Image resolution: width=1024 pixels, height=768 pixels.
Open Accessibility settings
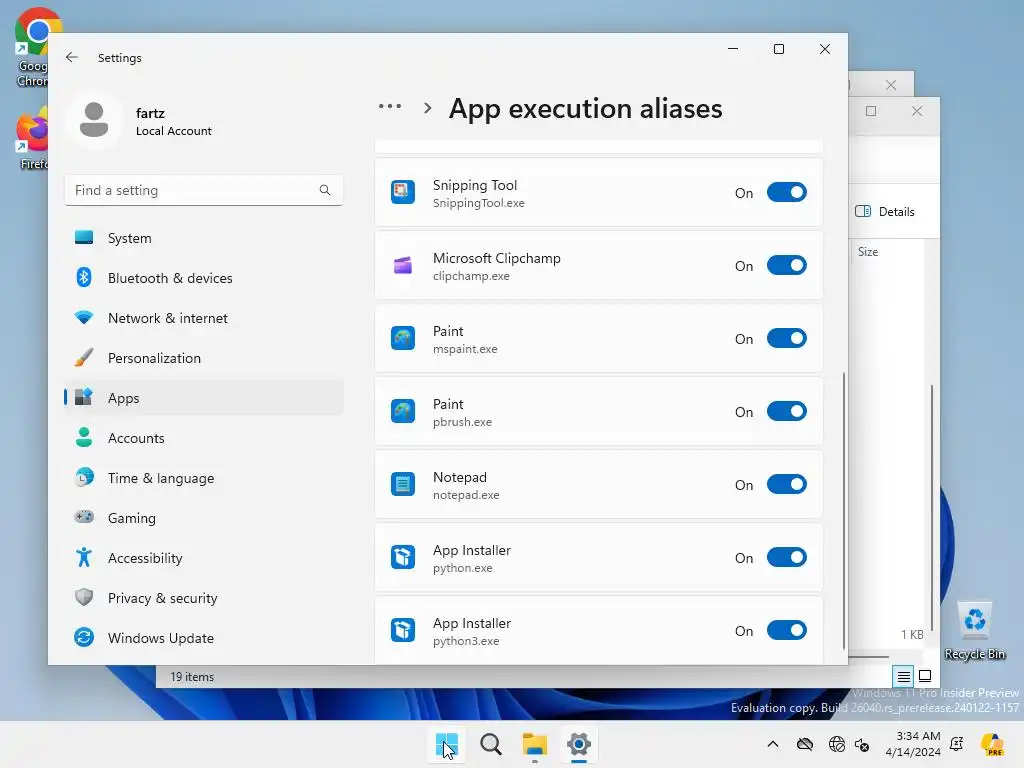[x=204, y=558]
